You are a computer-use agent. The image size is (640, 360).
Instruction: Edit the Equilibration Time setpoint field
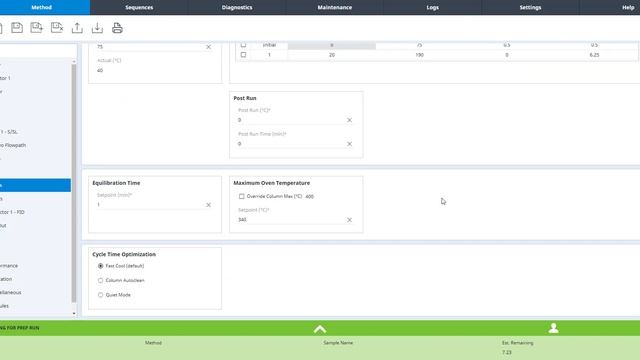tap(150, 205)
